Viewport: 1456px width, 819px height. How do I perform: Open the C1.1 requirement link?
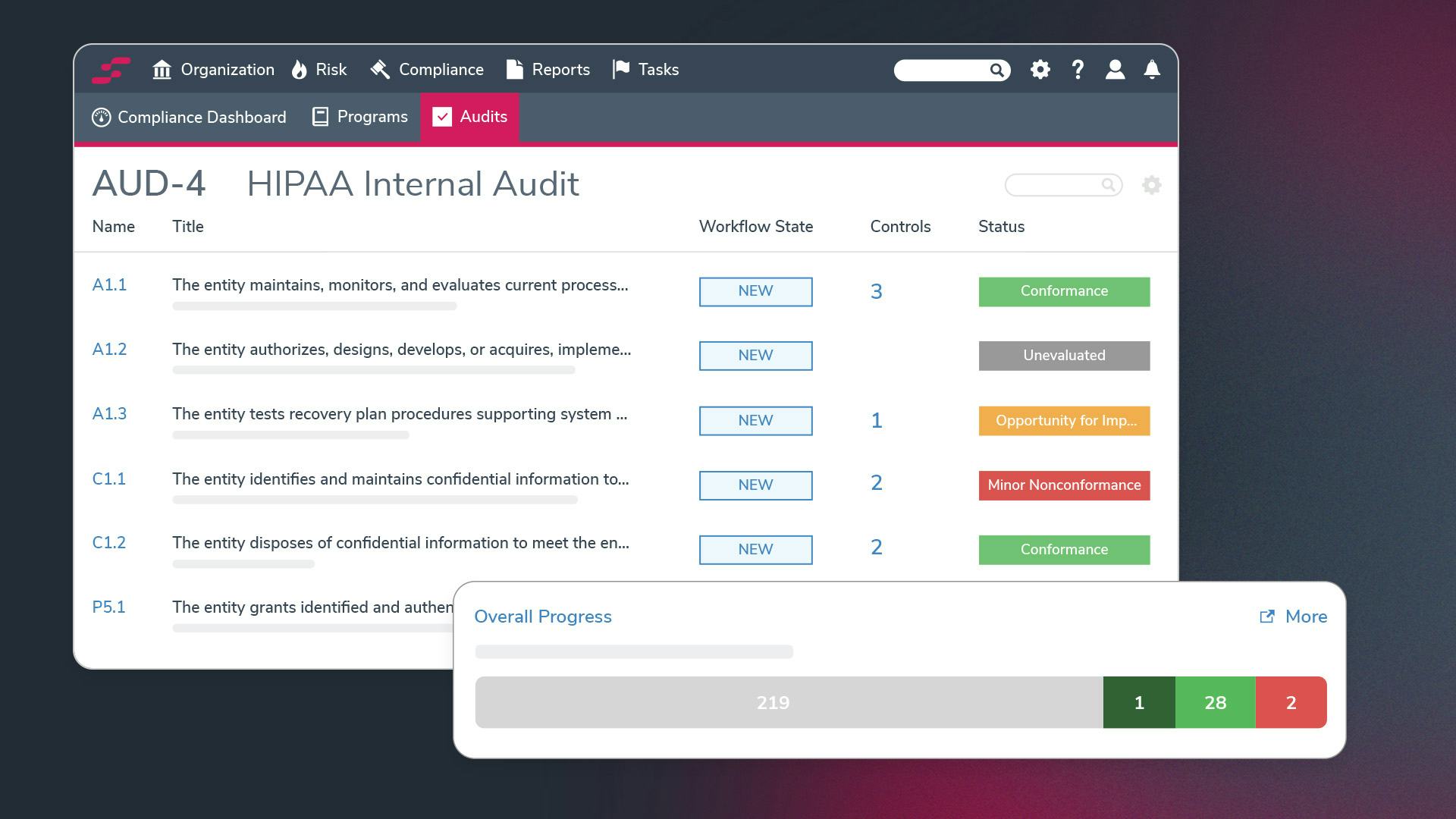108,479
